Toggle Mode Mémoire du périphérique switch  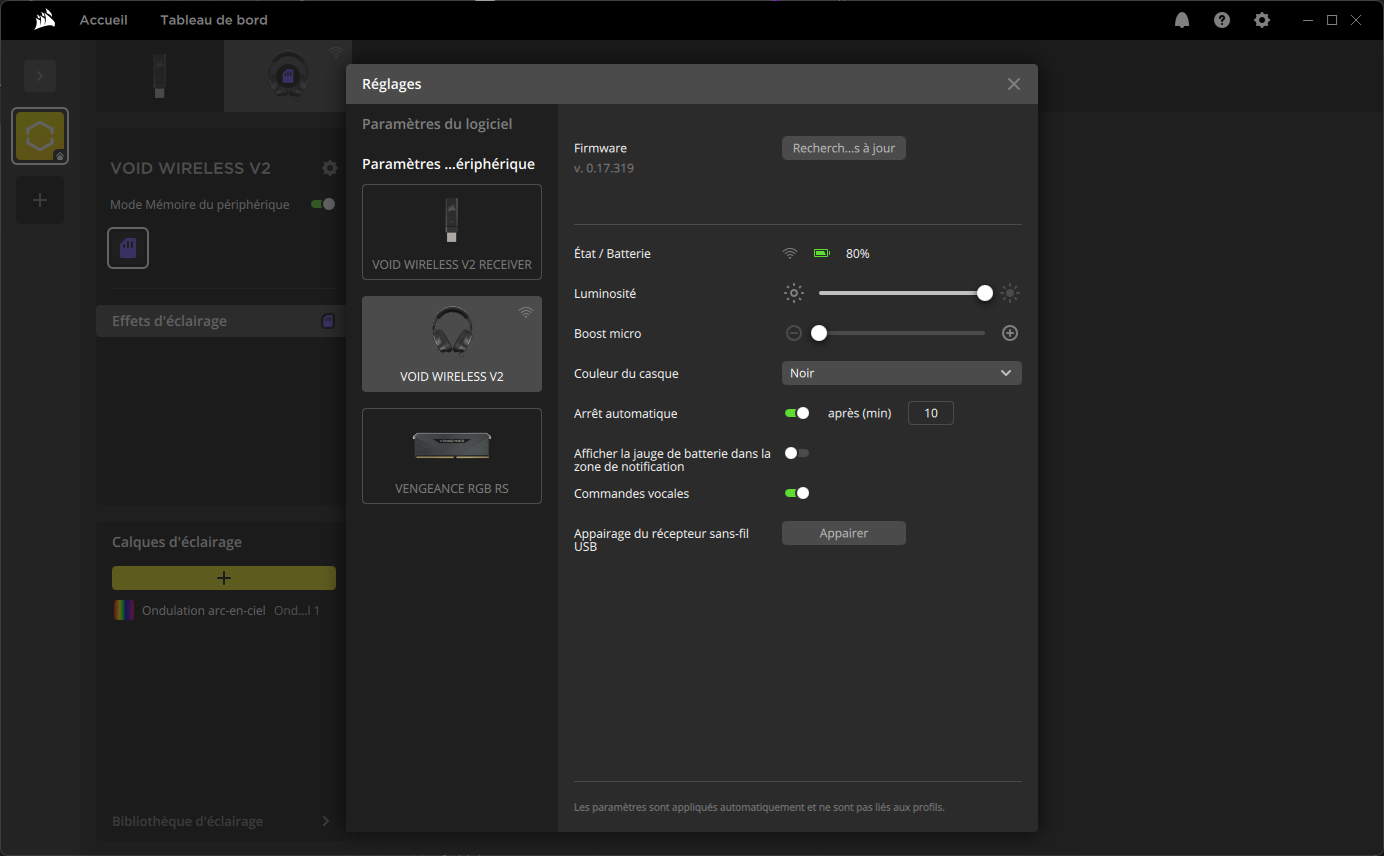coord(323,204)
